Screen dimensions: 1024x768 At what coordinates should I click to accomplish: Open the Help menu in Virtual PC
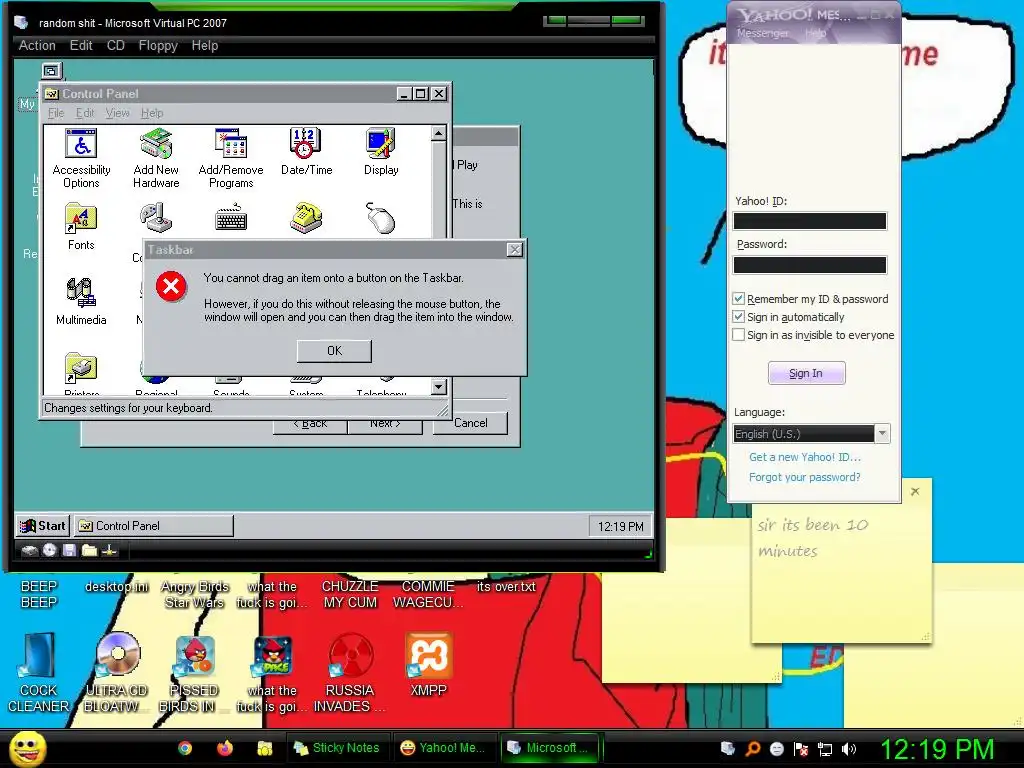pyautogui.click(x=205, y=45)
